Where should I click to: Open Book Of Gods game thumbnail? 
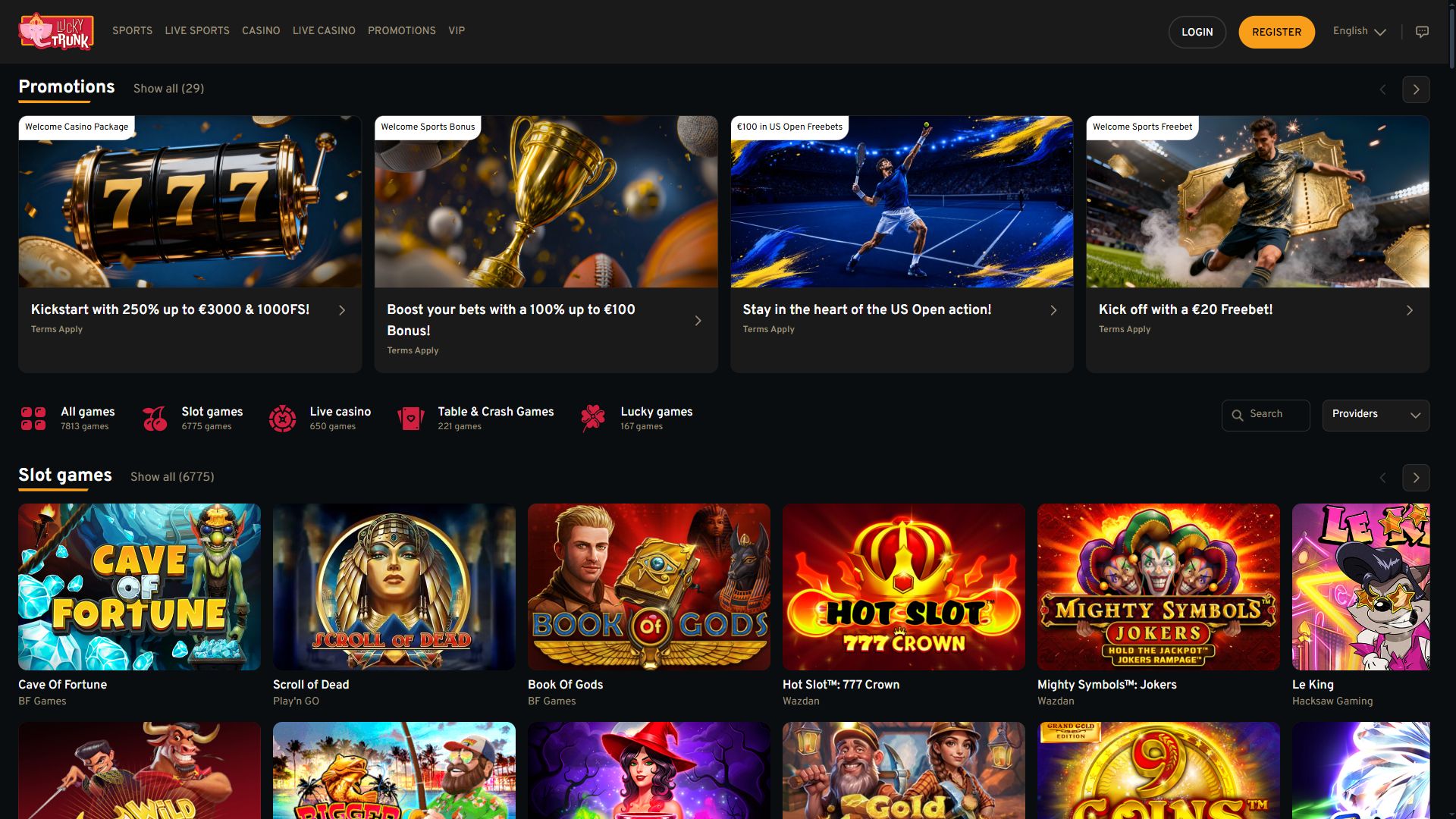click(649, 587)
